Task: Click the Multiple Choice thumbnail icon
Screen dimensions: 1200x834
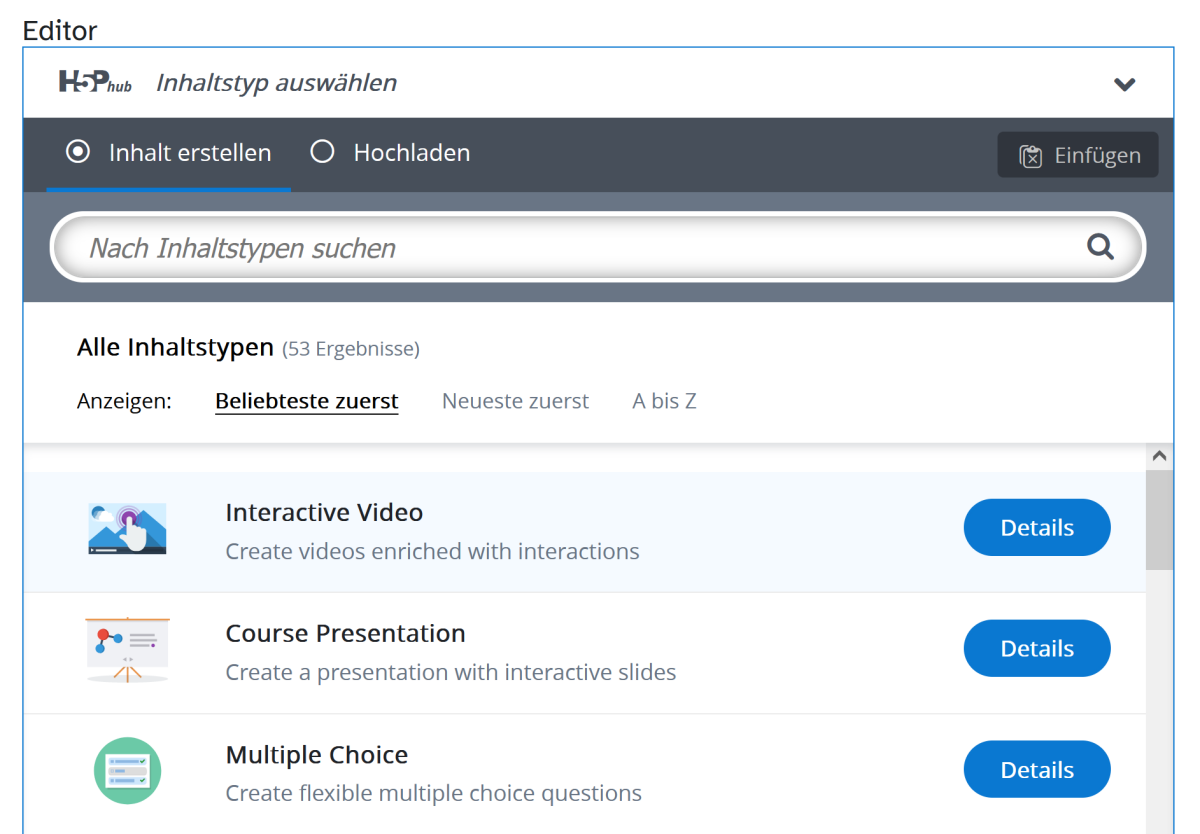Action: (x=127, y=771)
